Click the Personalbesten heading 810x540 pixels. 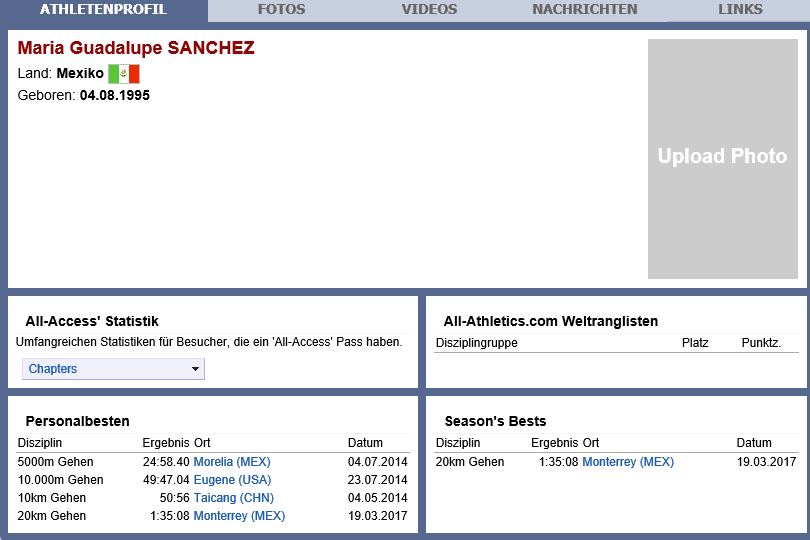tap(77, 421)
